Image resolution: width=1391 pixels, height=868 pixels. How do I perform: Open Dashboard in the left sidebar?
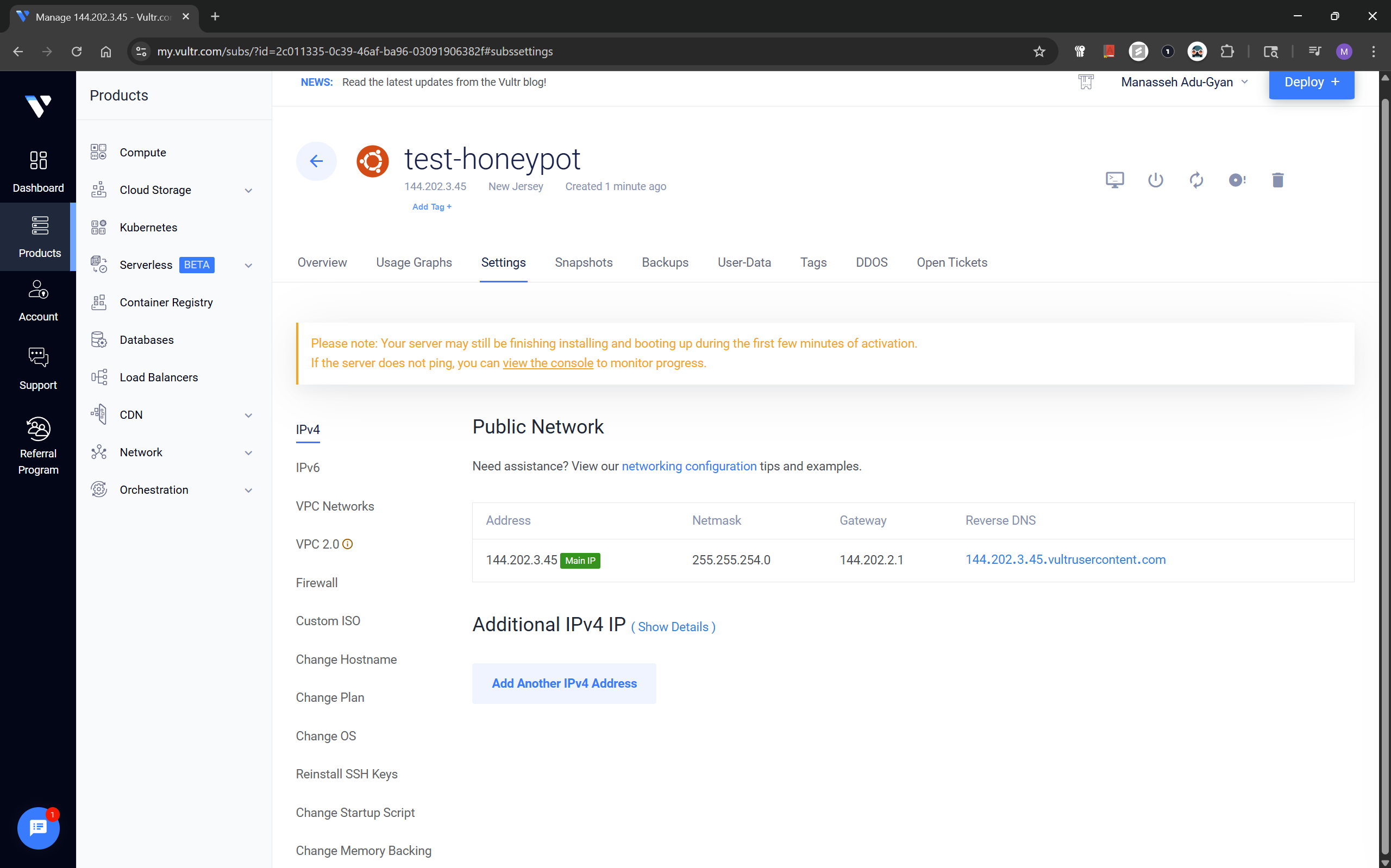(x=38, y=172)
